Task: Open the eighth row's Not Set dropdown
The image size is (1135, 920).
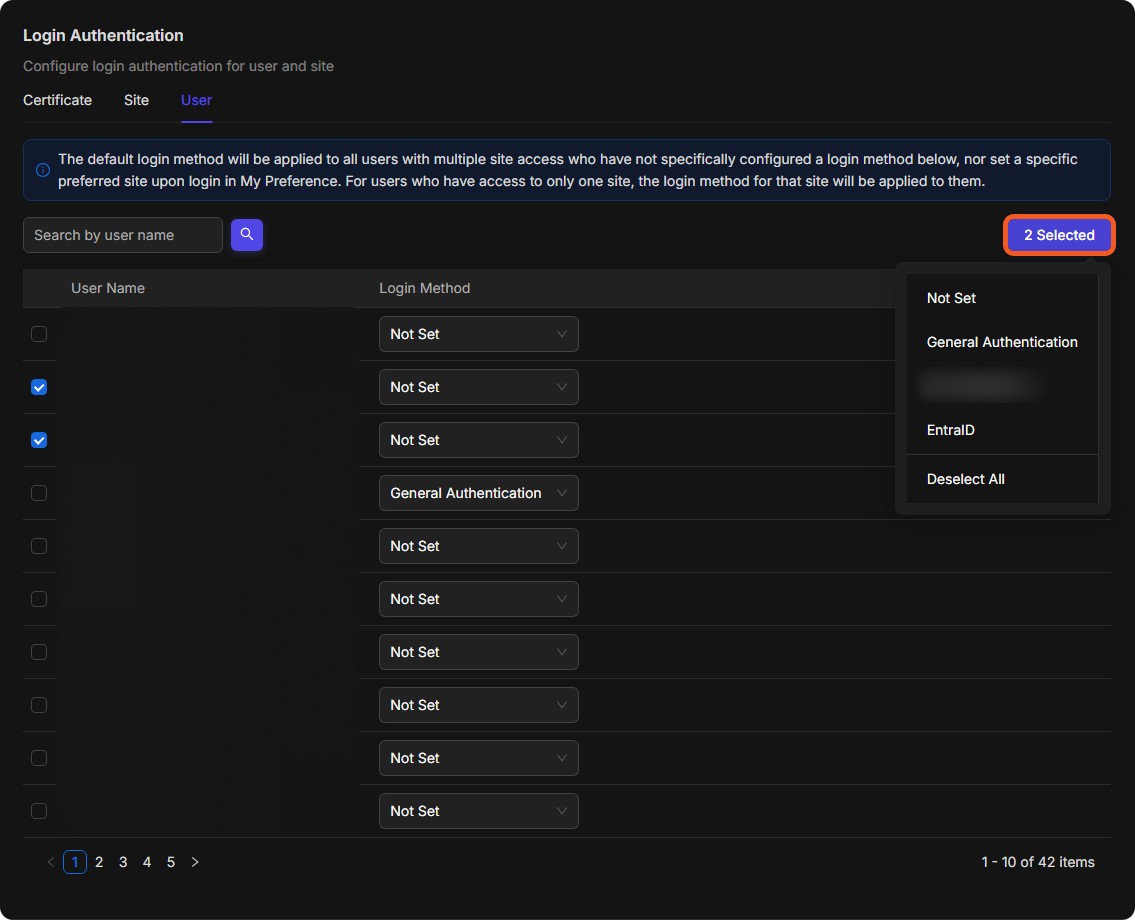Action: 478,705
